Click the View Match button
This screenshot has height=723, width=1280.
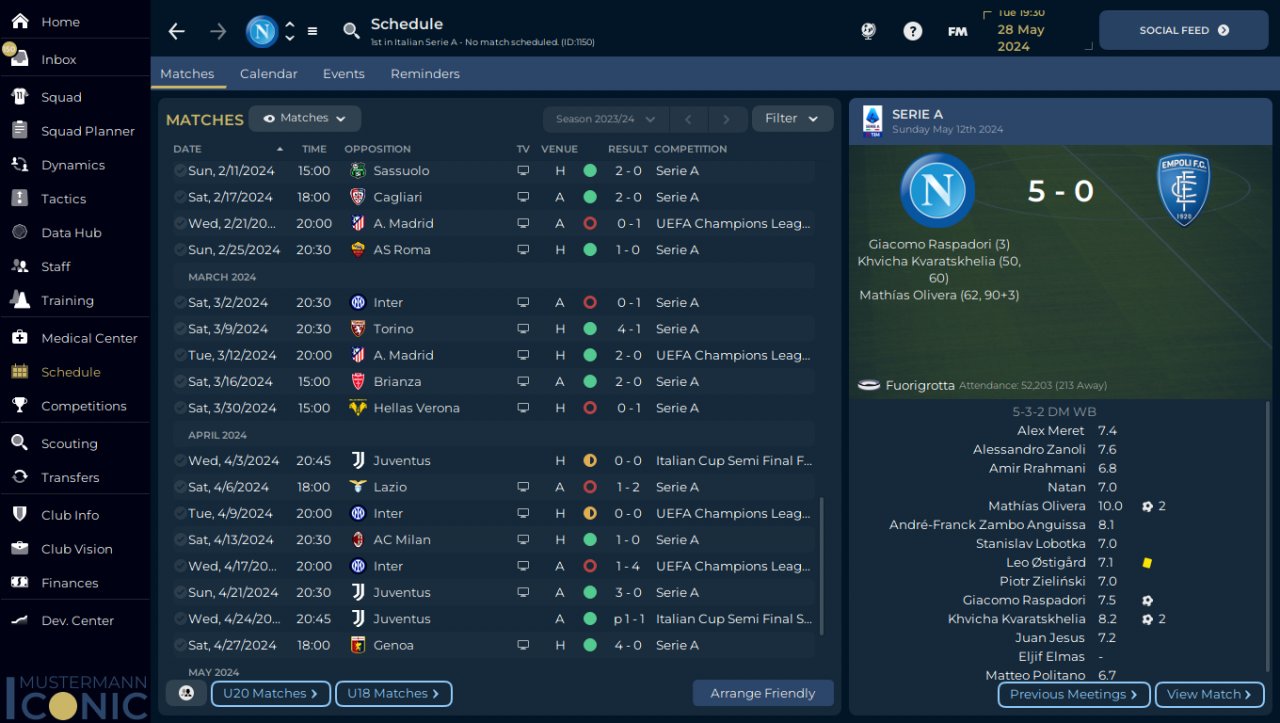coord(1209,694)
